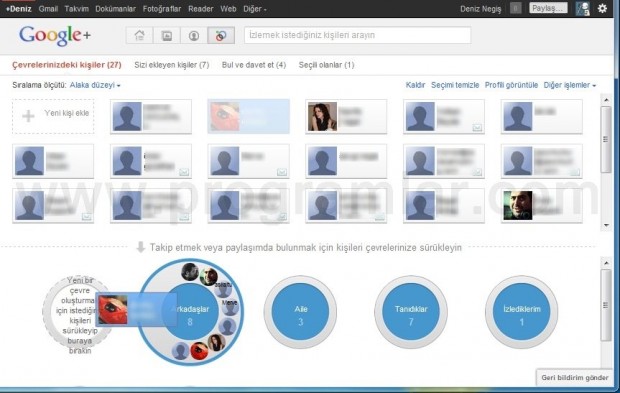Open the Paylaş share box
Image resolution: width=620 pixels, height=393 pixels.
click(548, 8)
